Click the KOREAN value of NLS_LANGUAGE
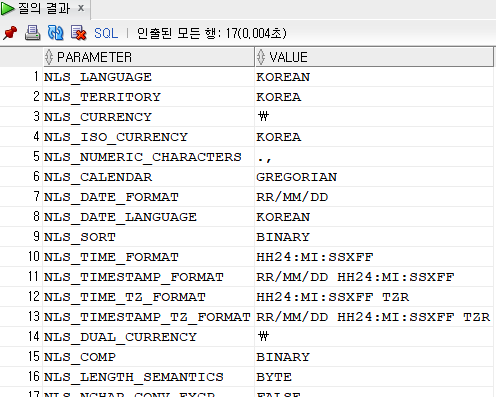The height and width of the screenshot is (397, 496). point(374,77)
